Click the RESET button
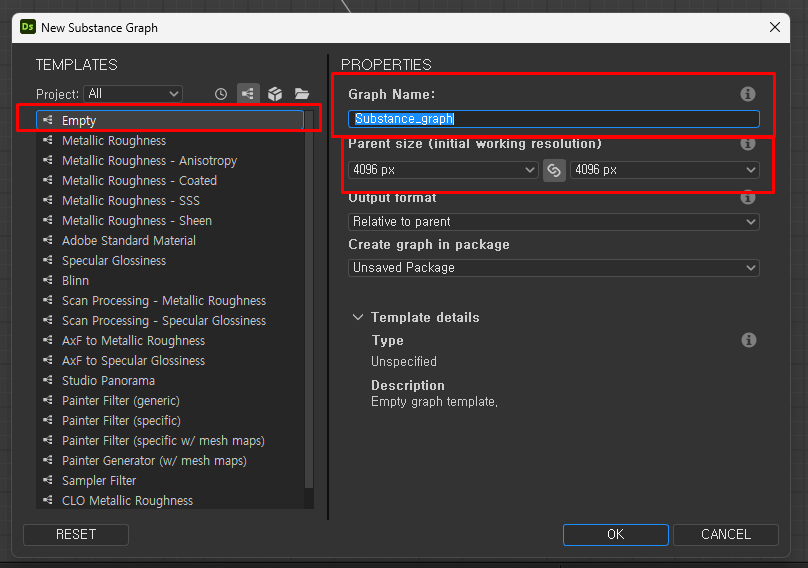Image resolution: width=808 pixels, height=568 pixels. point(76,534)
